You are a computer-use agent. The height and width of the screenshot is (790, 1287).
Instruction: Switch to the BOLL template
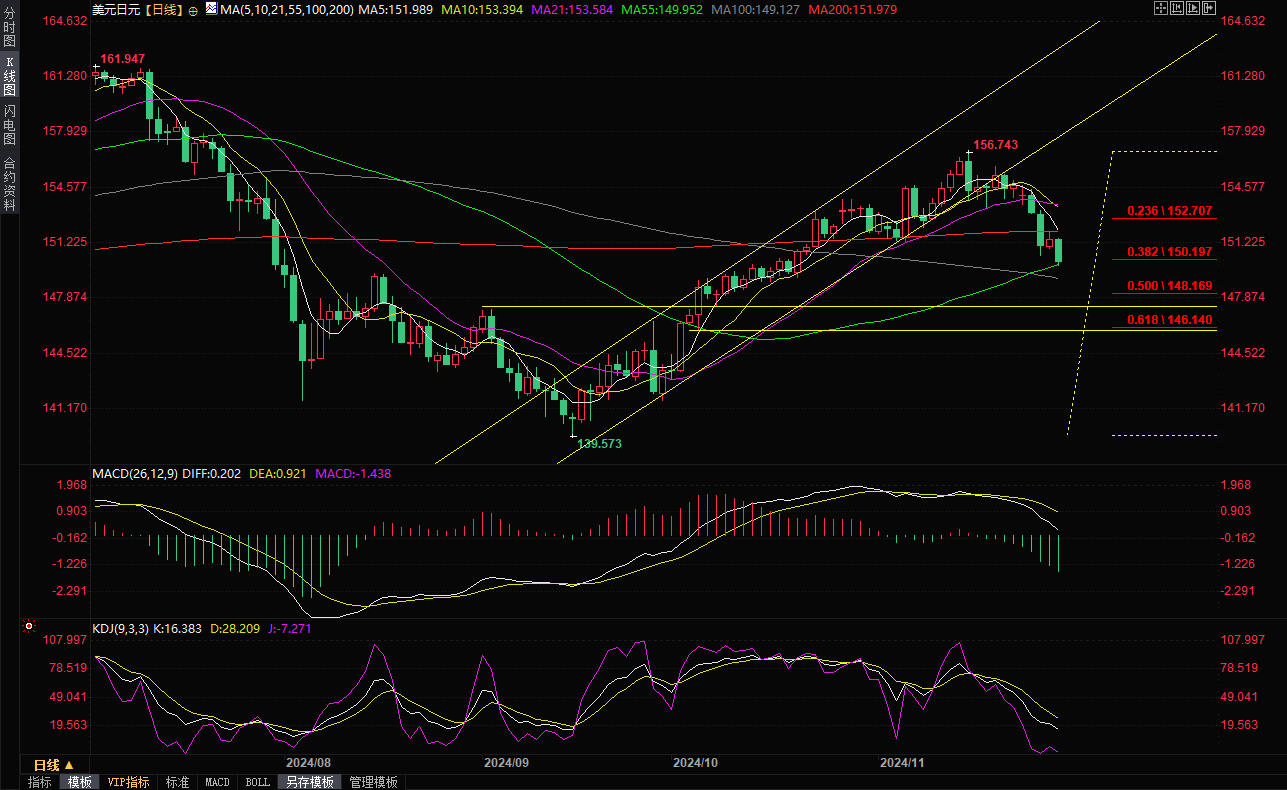point(257,782)
